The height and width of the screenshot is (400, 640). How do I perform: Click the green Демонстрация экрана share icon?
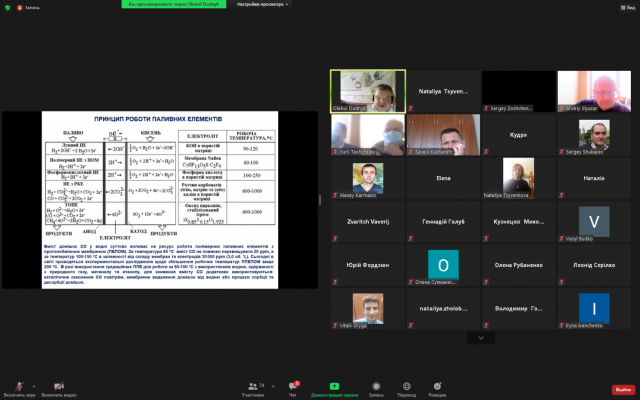pyautogui.click(x=334, y=386)
